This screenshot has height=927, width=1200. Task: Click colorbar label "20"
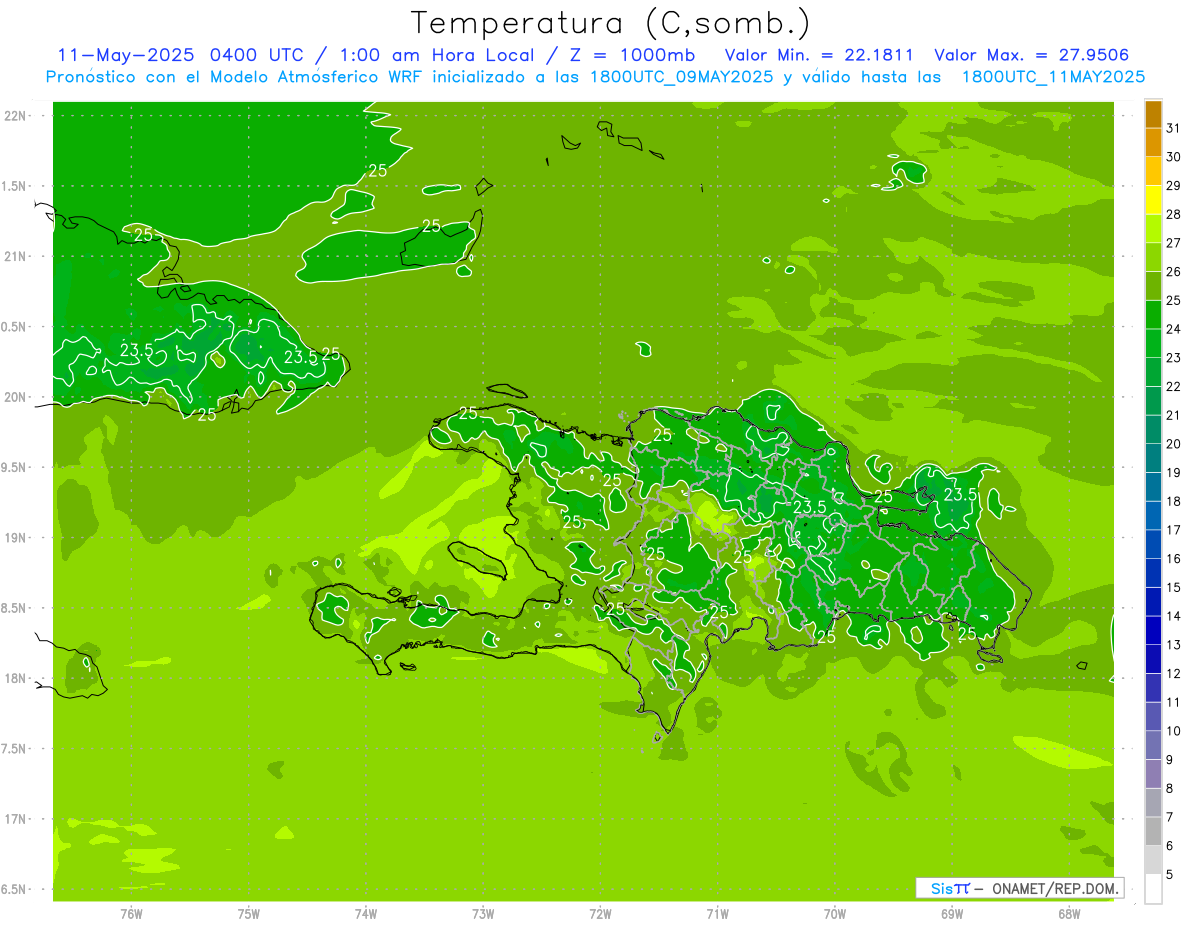click(1174, 444)
